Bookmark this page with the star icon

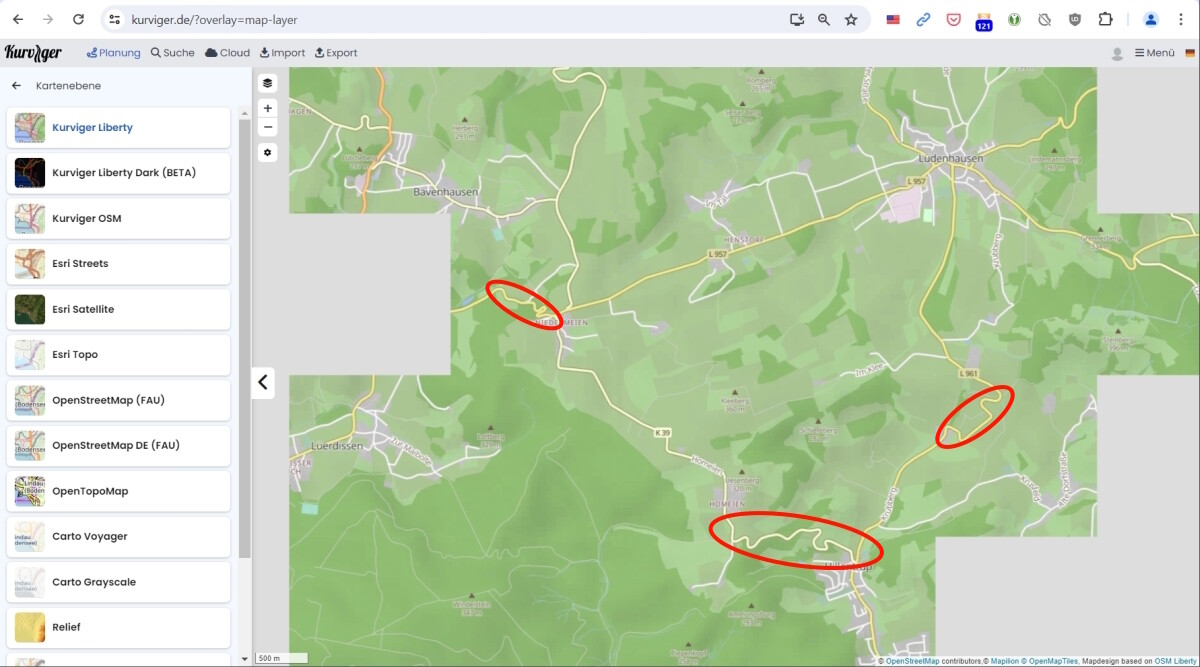click(851, 19)
